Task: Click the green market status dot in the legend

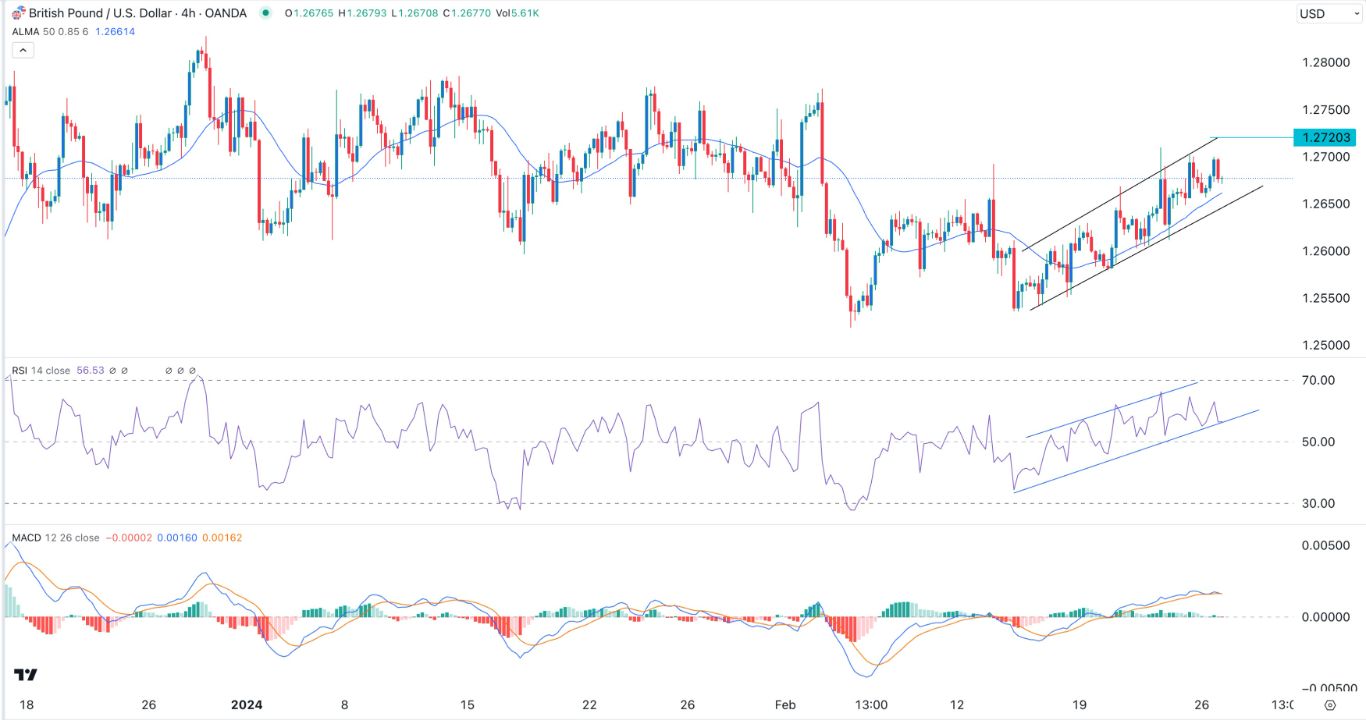Action: click(x=264, y=13)
